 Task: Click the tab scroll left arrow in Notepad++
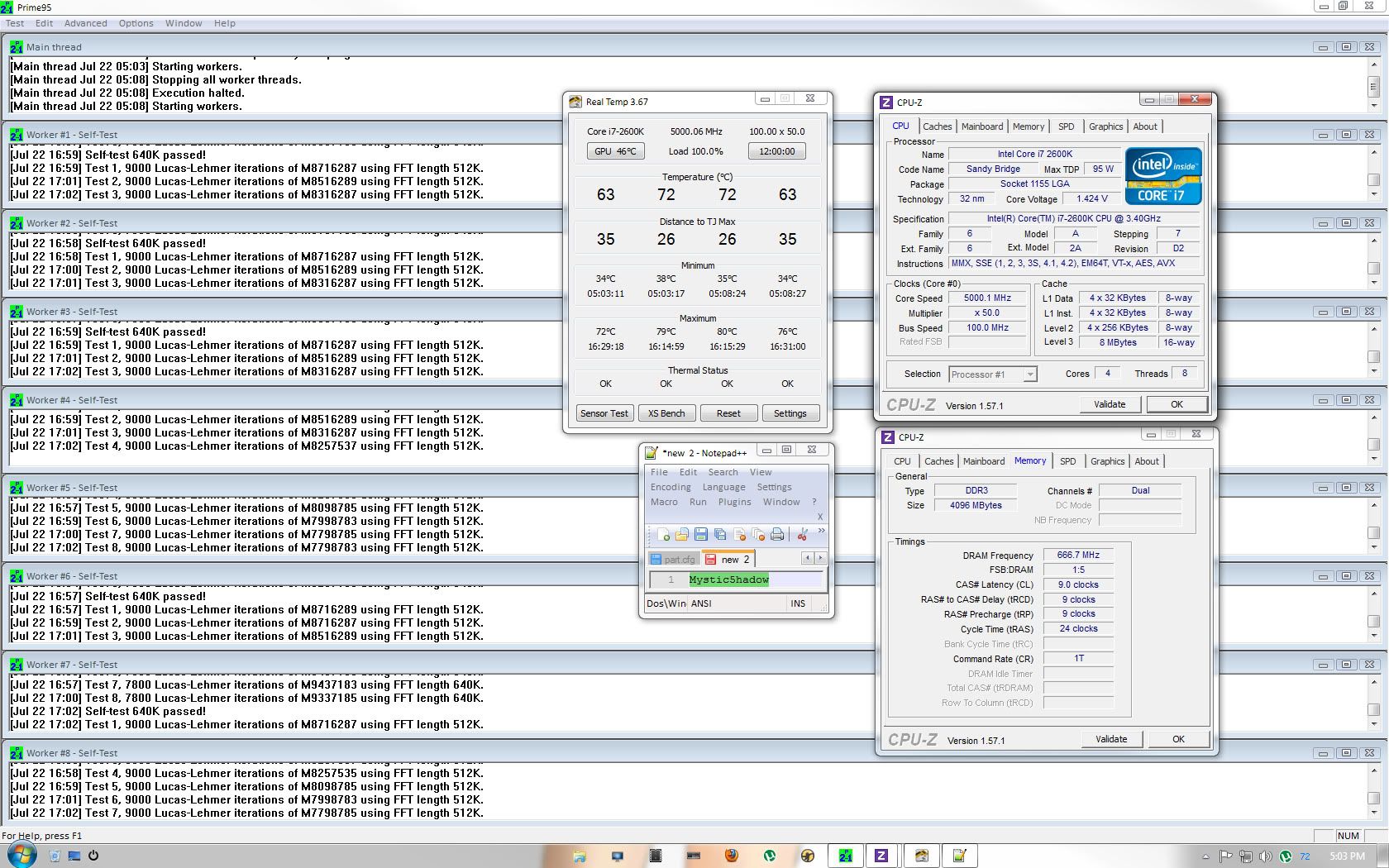[x=807, y=558]
